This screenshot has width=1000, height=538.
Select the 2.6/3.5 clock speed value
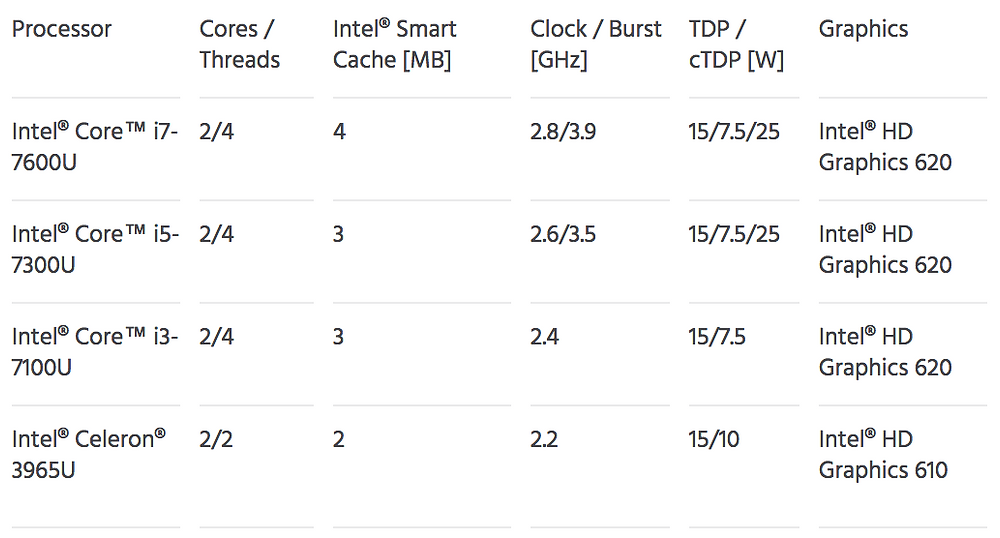[x=562, y=235]
